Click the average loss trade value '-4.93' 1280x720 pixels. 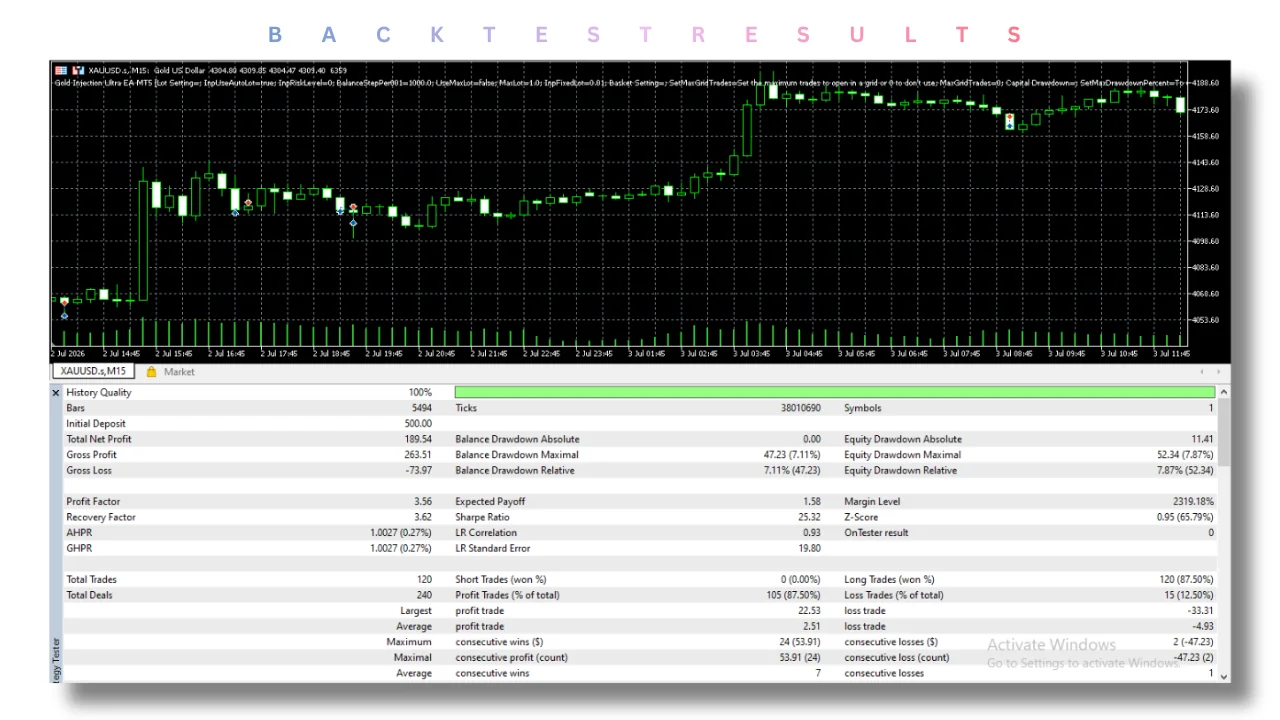(1204, 626)
